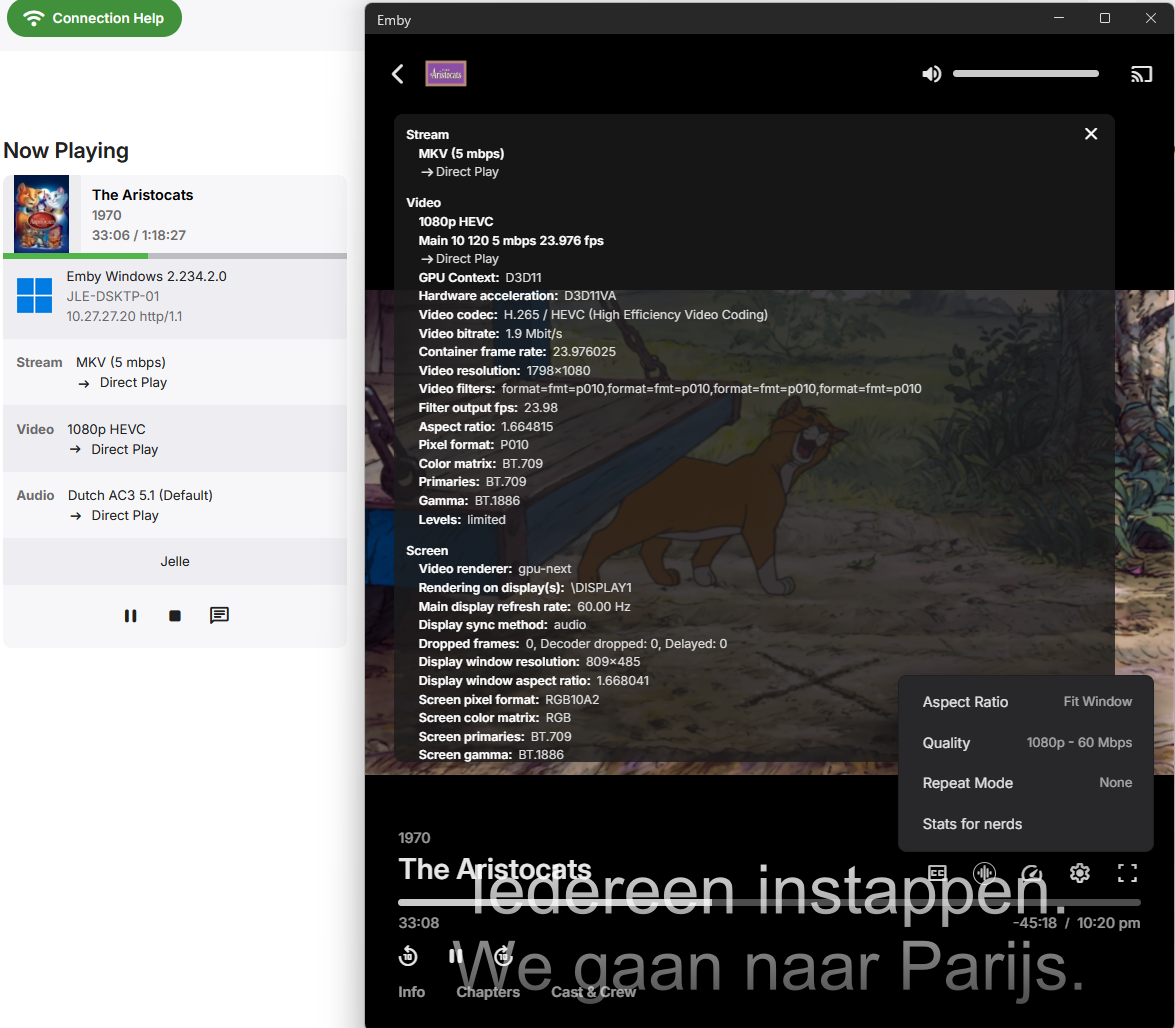
Task: Click the dashboard Stream MKV (5 mbps) text
Action: click(x=121, y=362)
